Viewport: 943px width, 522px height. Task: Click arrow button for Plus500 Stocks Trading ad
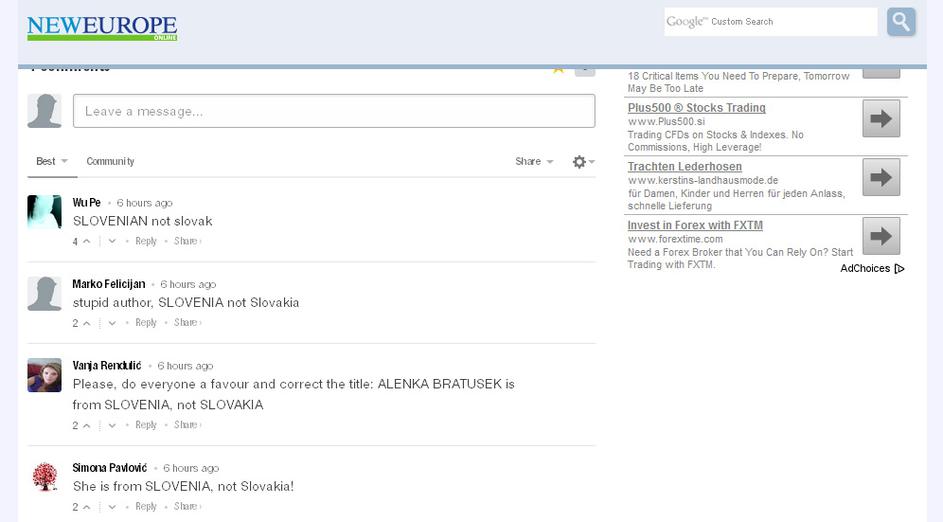pyautogui.click(x=880, y=119)
